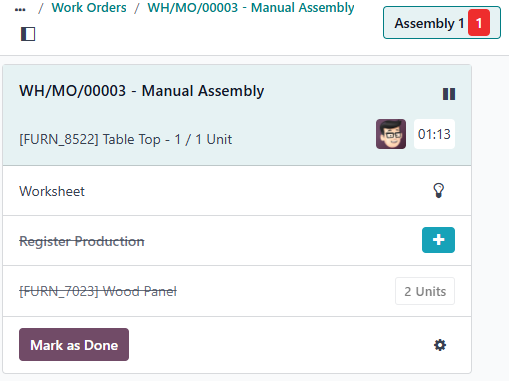Open the work order gear settings
509x381 pixels.
pyautogui.click(x=440, y=345)
